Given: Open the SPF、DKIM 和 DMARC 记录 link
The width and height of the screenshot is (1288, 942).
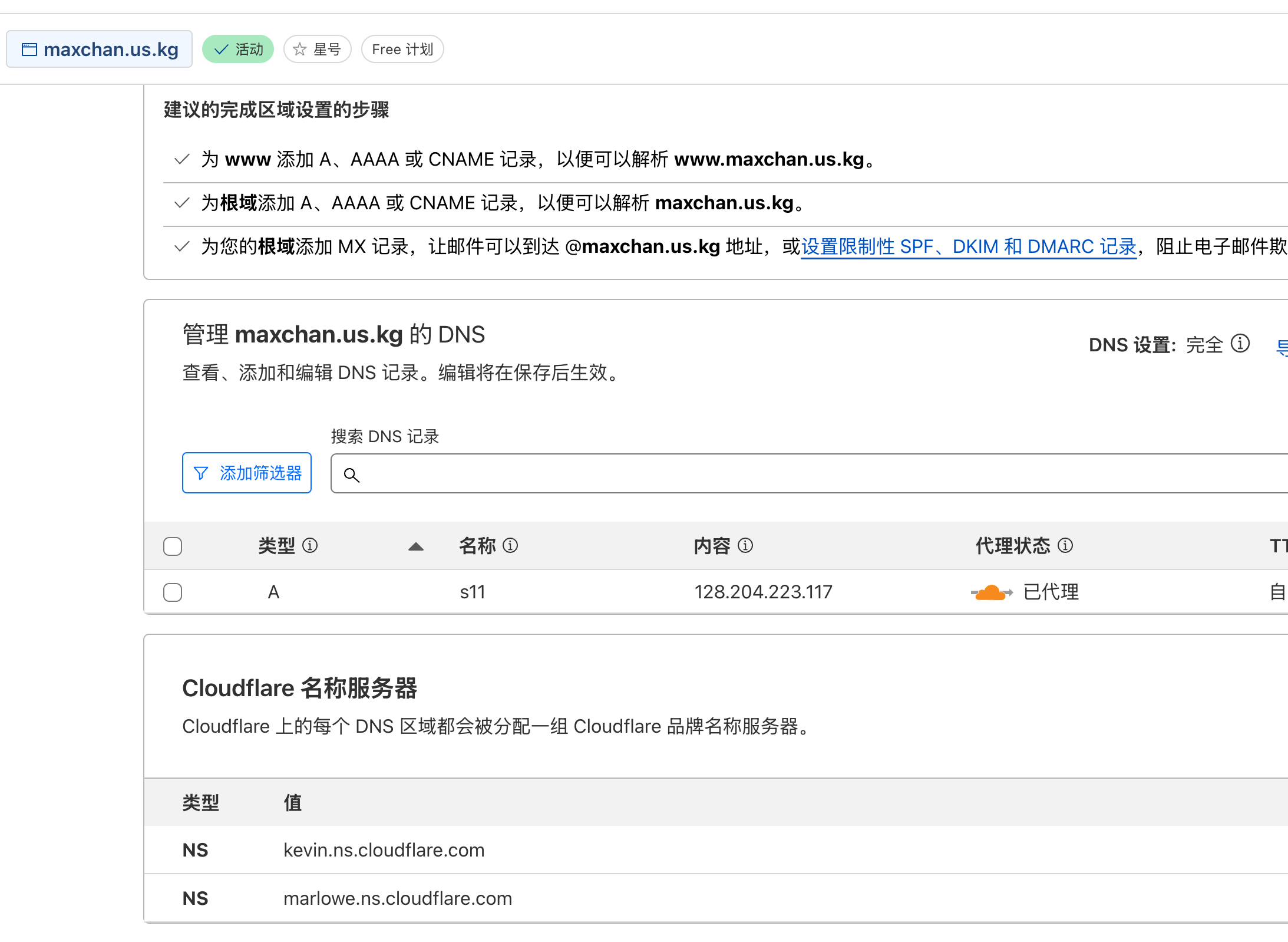Looking at the screenshot, I should 969,246.
